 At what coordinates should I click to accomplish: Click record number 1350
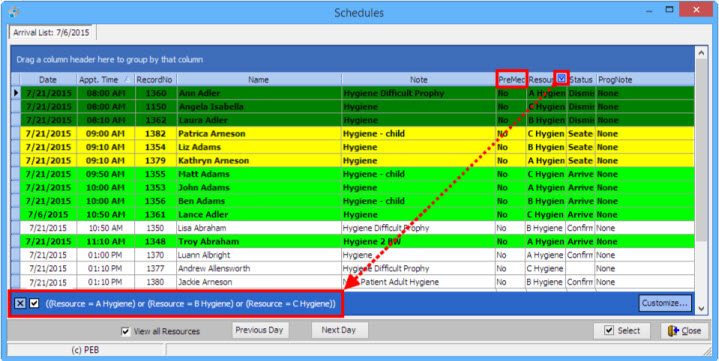click(155, 228)
